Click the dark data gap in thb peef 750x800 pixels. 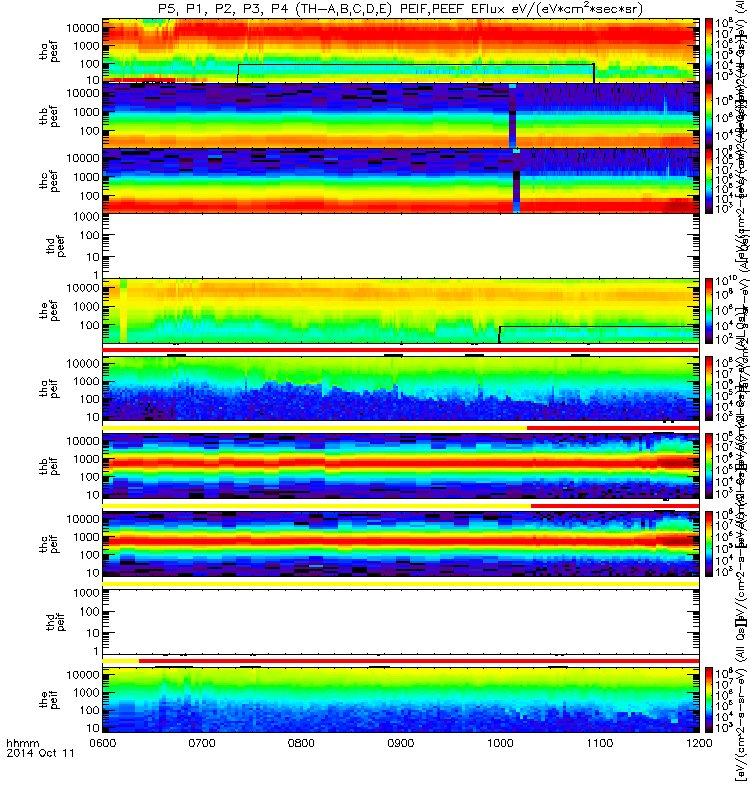coord(513,116)
